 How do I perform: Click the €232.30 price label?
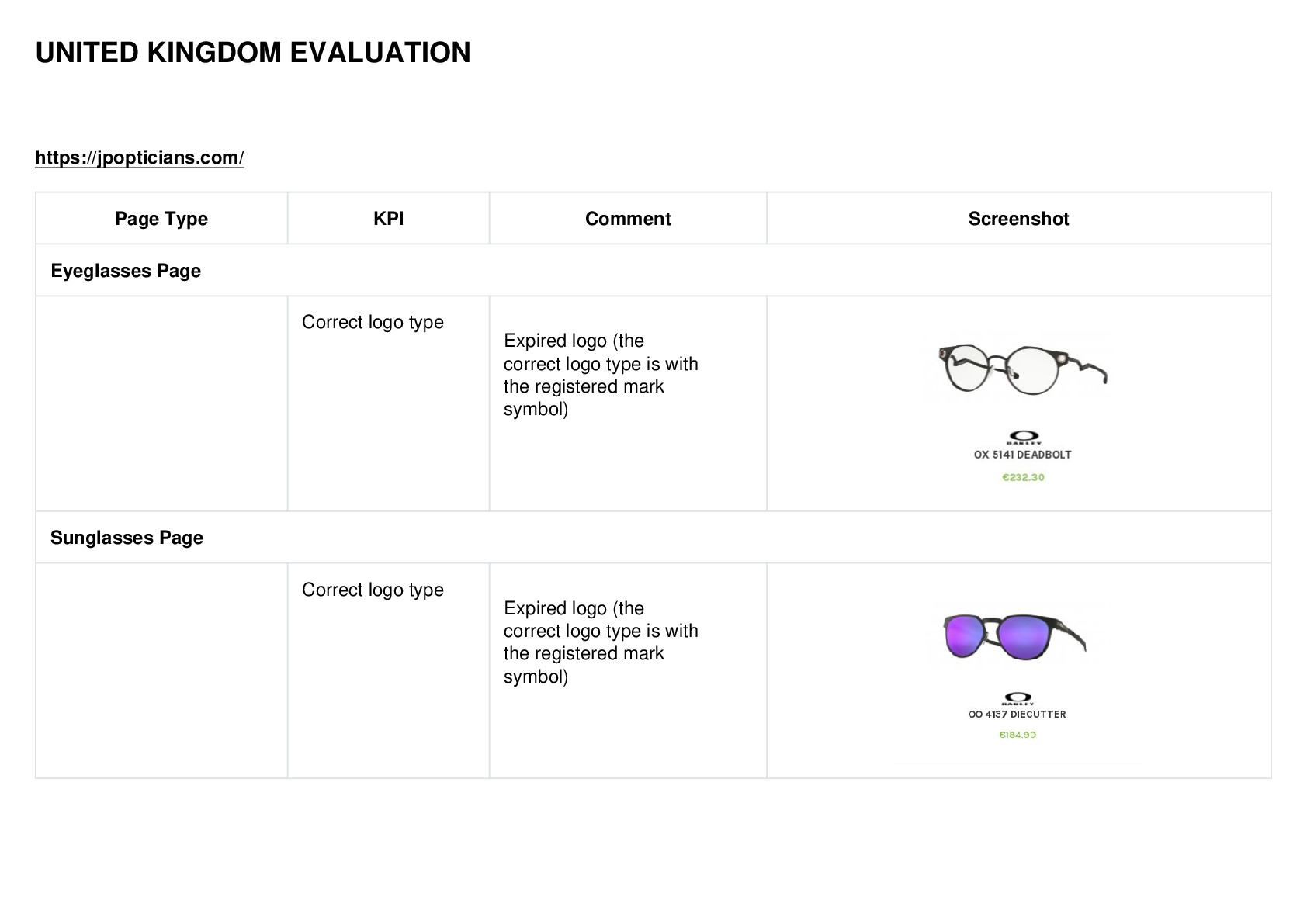point(1023,477)
